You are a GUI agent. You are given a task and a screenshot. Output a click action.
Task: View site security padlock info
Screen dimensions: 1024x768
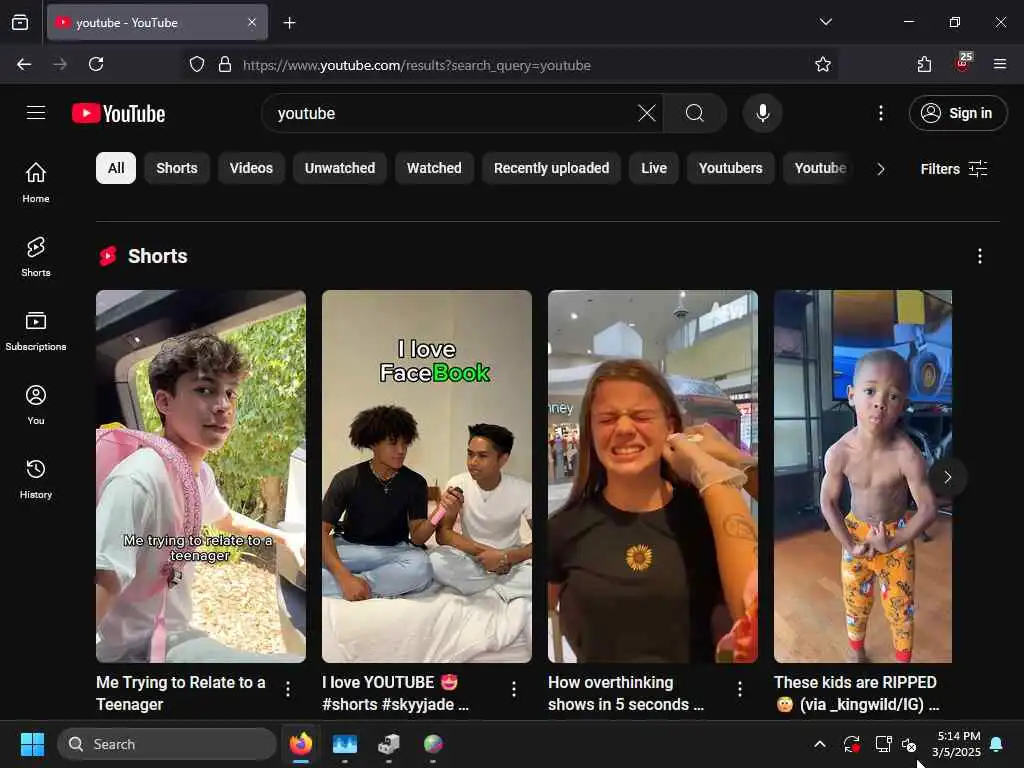coord(225,65)
